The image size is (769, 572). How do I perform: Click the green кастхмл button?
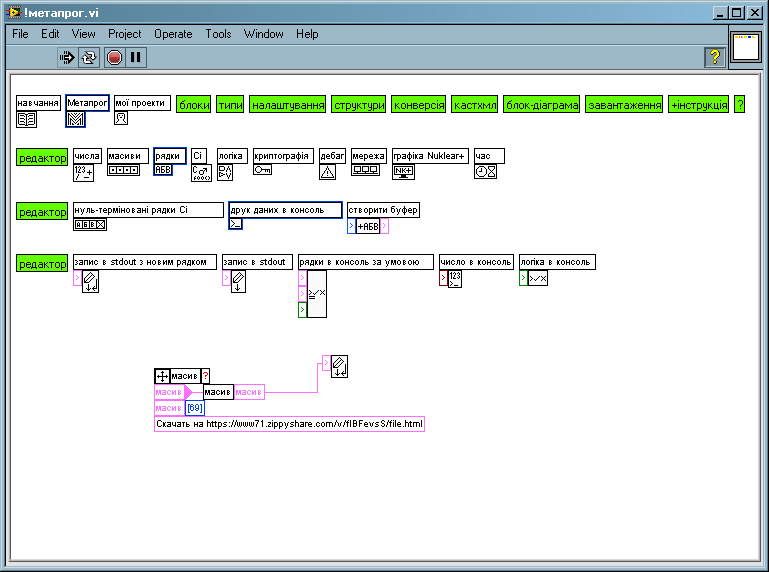475,104
